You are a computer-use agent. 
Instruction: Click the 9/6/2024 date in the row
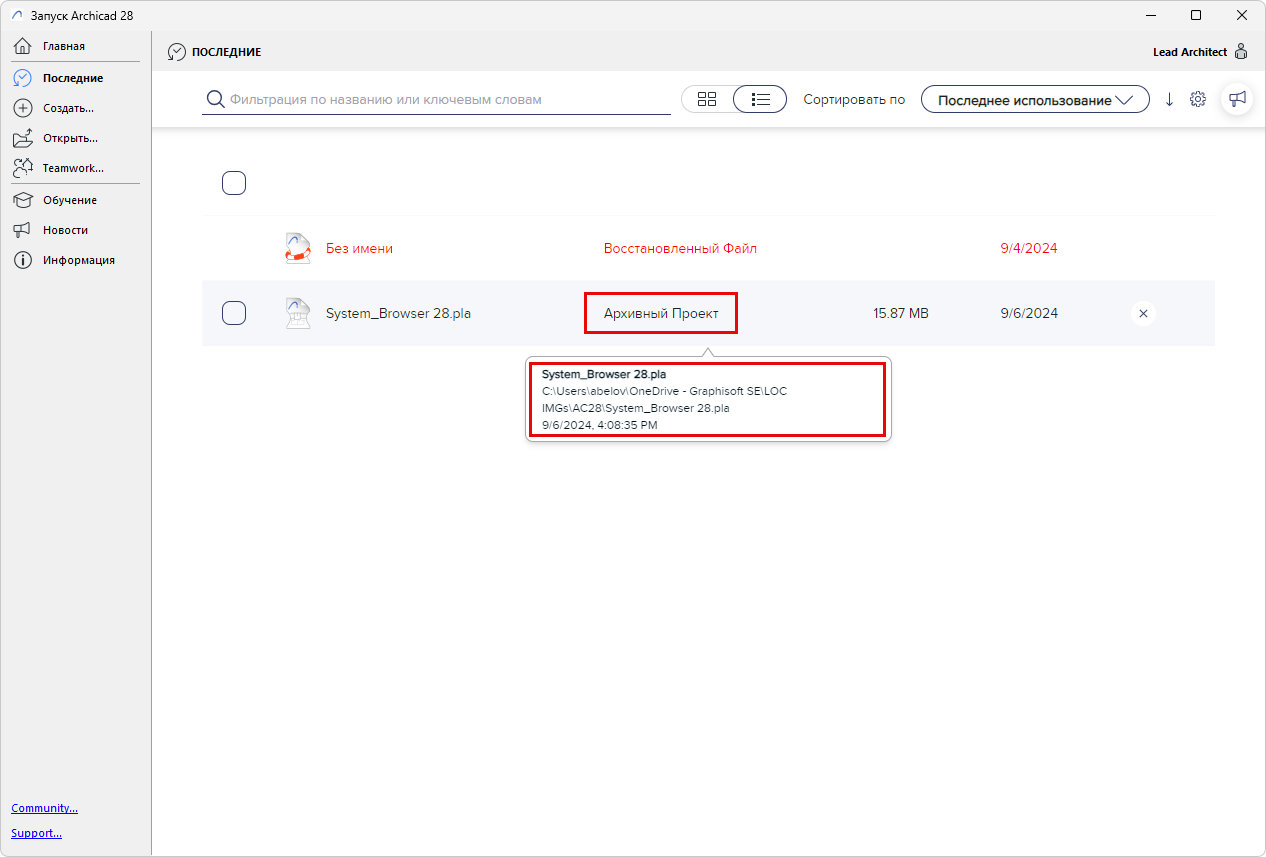1029,313
